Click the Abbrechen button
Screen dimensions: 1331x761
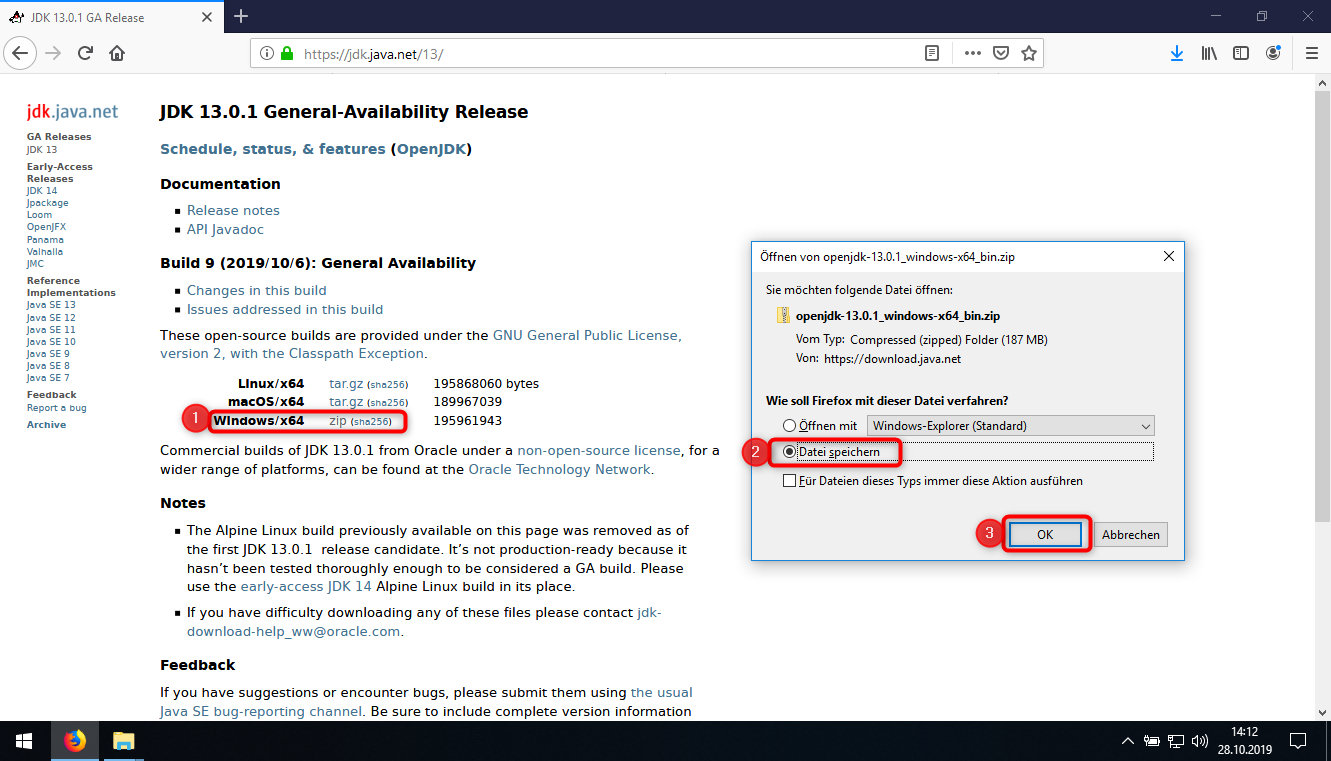(1130, 535)
